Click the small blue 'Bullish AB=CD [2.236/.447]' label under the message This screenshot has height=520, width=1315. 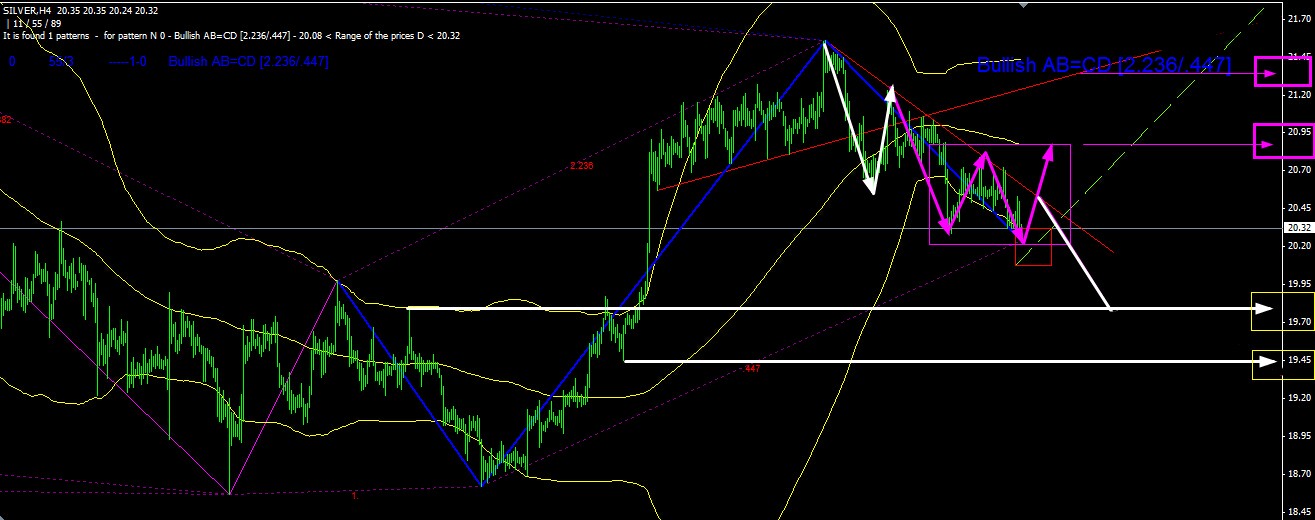pos(248,62)
